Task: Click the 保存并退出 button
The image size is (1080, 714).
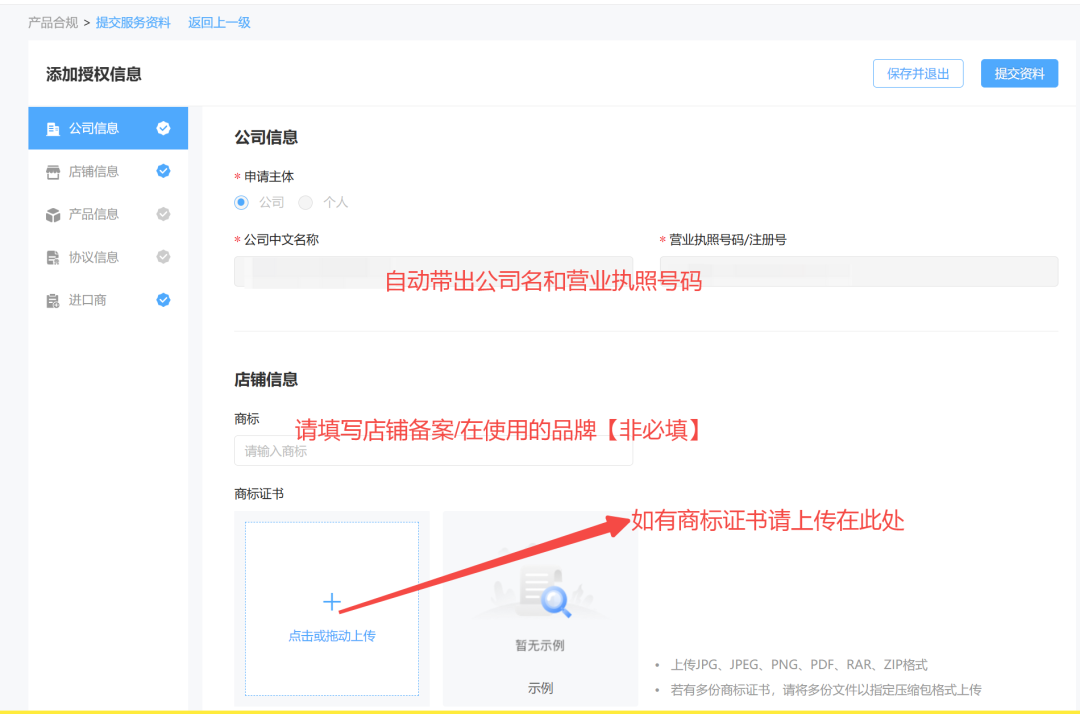Action: click(918, 74)
